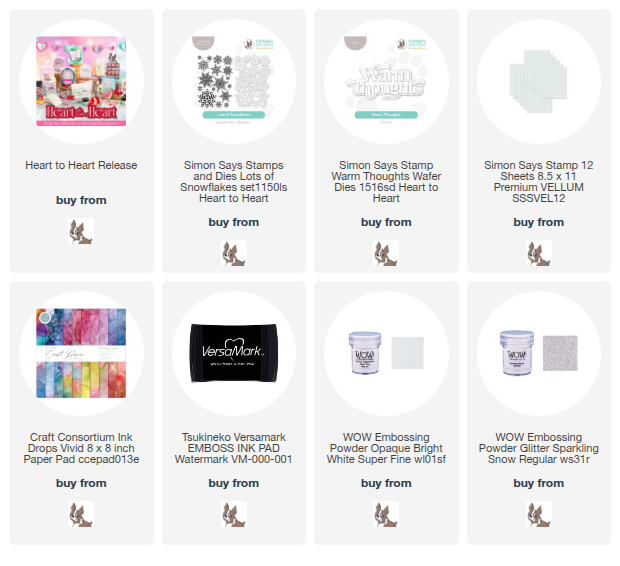The width and height of the screenshot is (620, 566).
Task: Follow the Craft Consortium Ink Drops Vivid link
Action: (81, 448)
